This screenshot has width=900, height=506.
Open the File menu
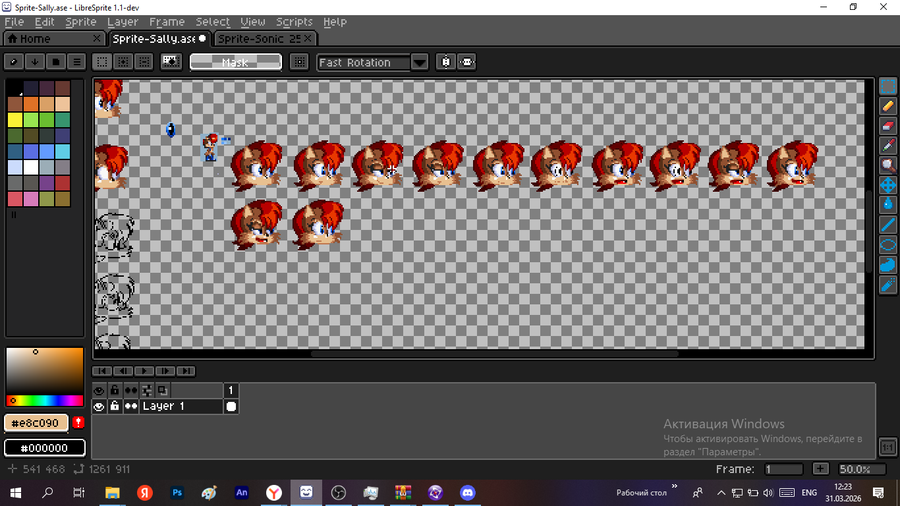point(14,22)
